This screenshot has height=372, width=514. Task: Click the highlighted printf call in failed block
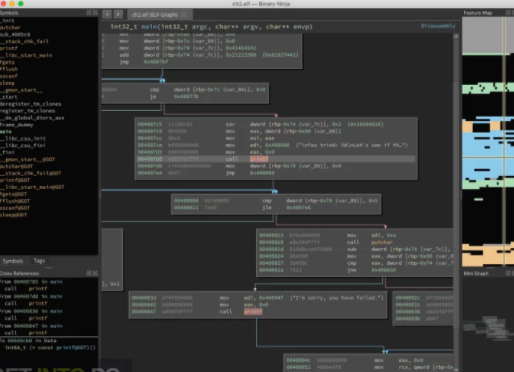(x=253, y=311)
